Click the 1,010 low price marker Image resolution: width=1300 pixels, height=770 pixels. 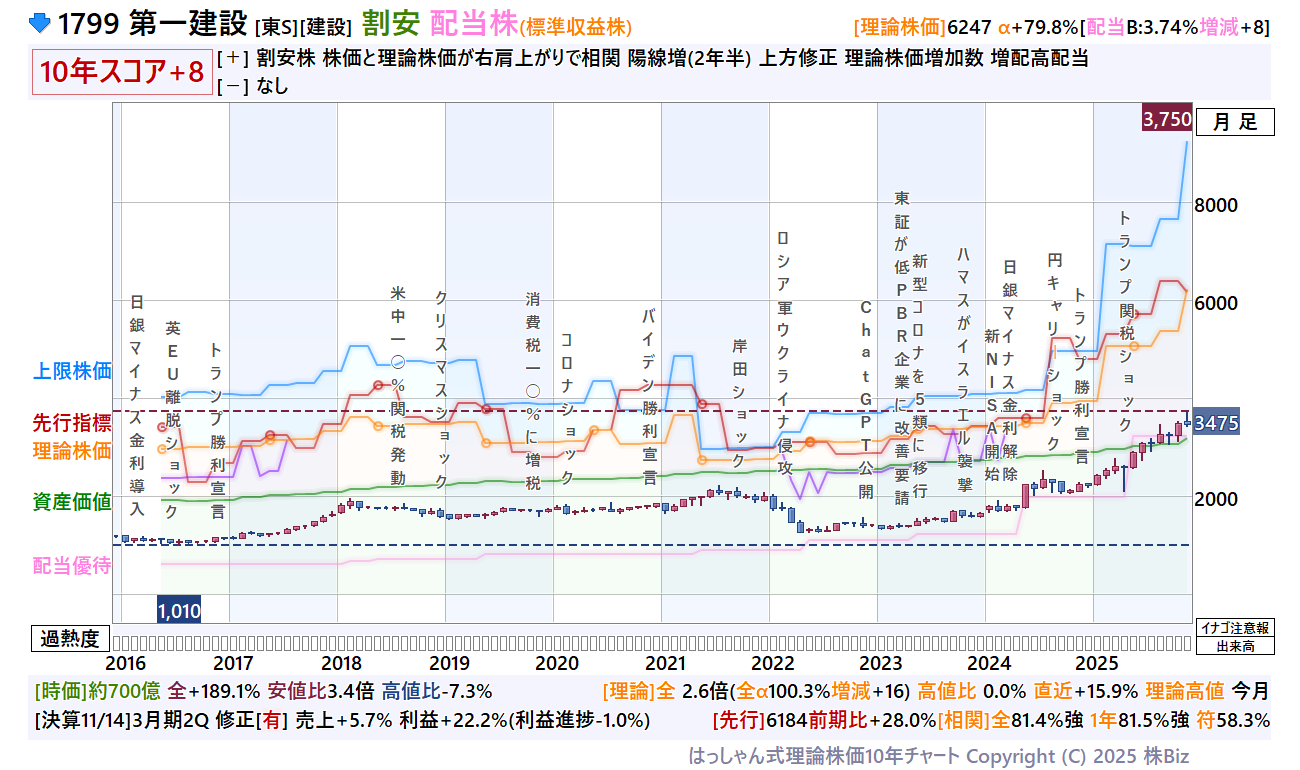coord(180,609)
